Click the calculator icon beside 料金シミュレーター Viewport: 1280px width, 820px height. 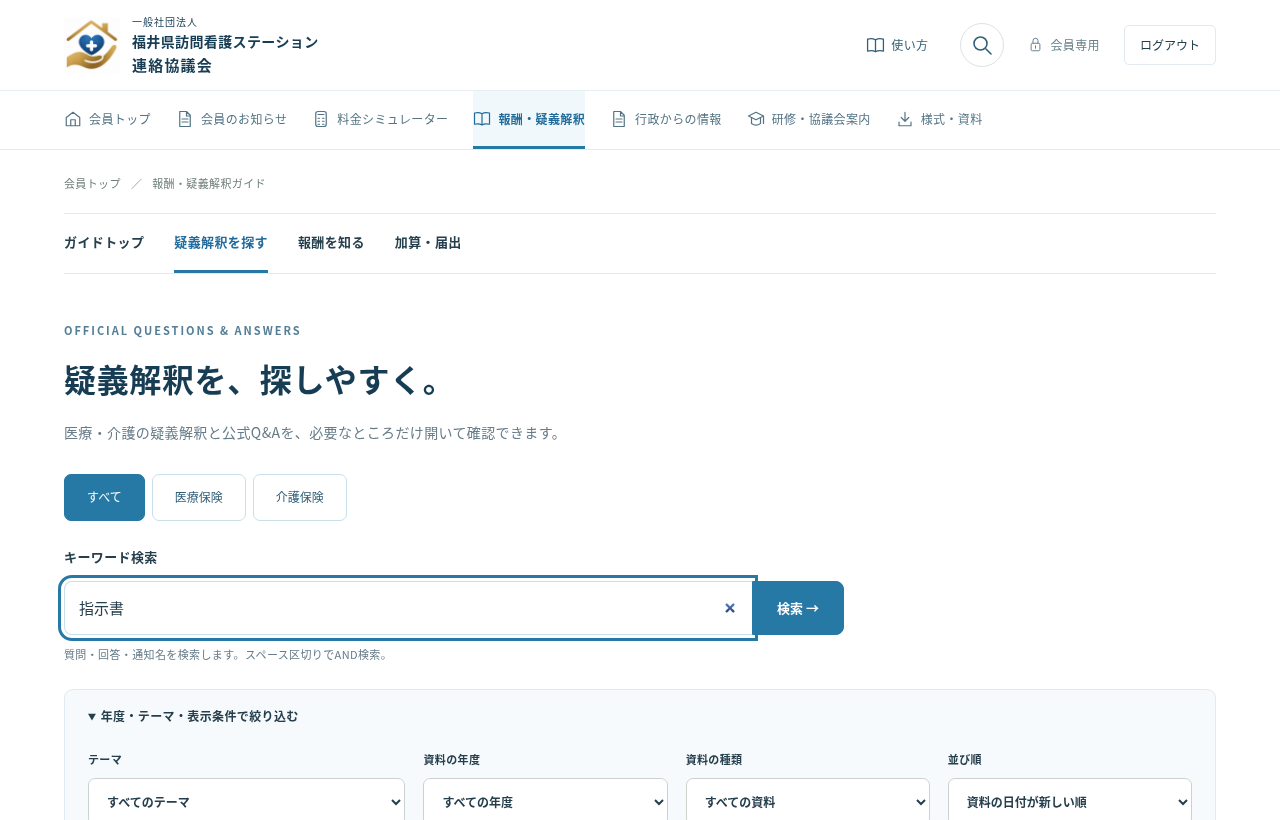click(x=321, y=119)
